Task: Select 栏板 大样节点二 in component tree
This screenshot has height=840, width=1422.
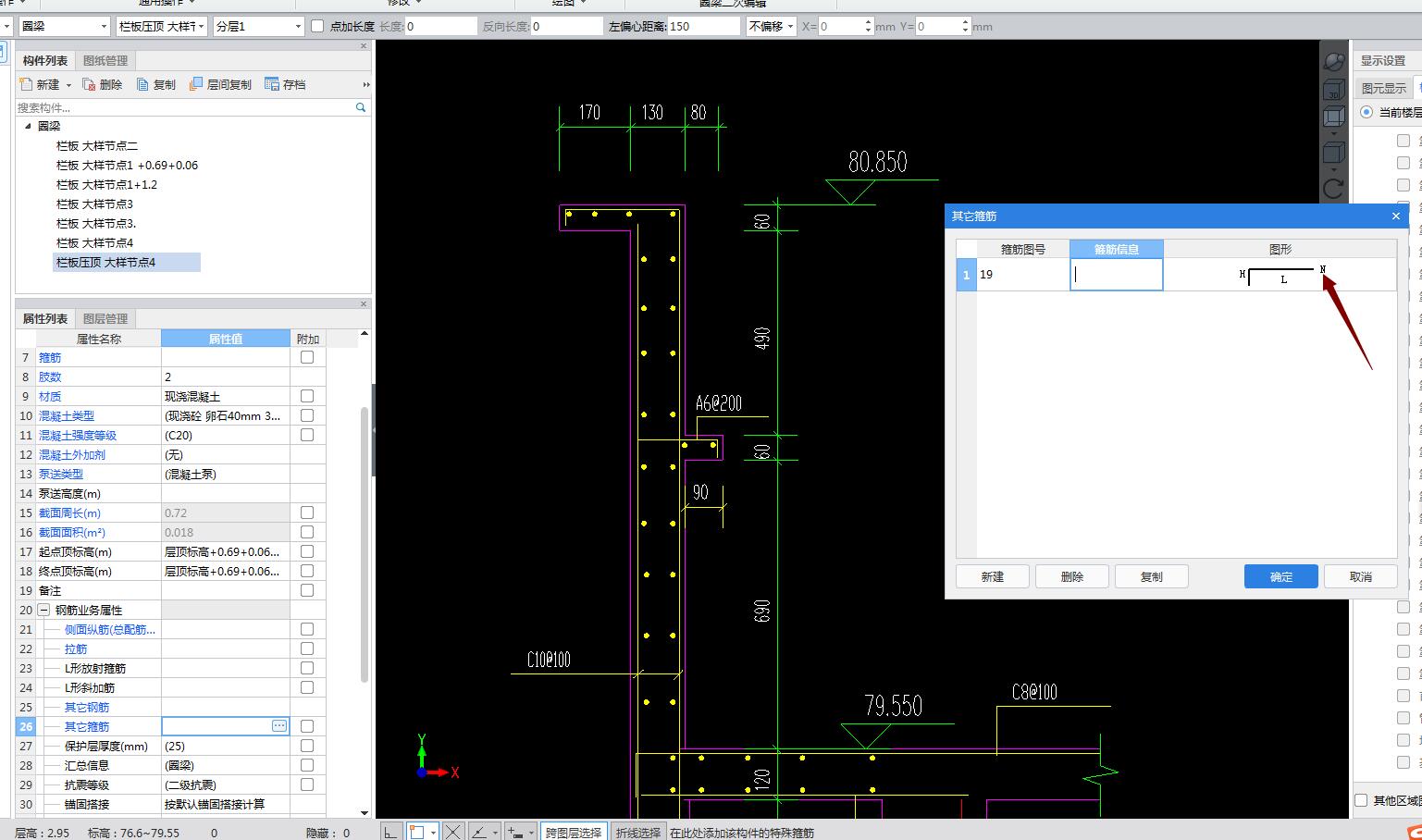Action: 97,145
